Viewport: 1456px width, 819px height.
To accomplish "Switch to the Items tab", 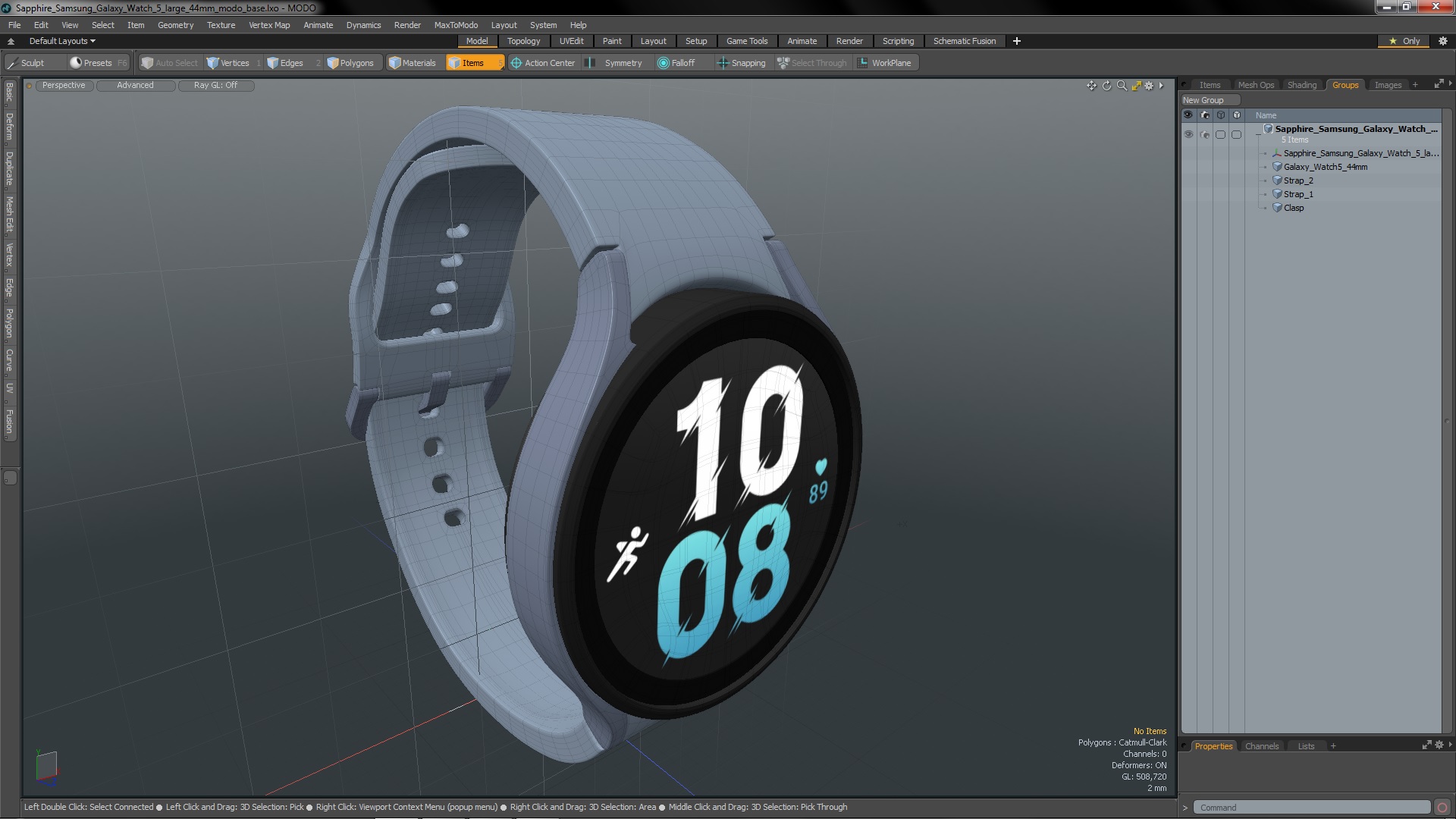I will click(x=1210, y=85).
